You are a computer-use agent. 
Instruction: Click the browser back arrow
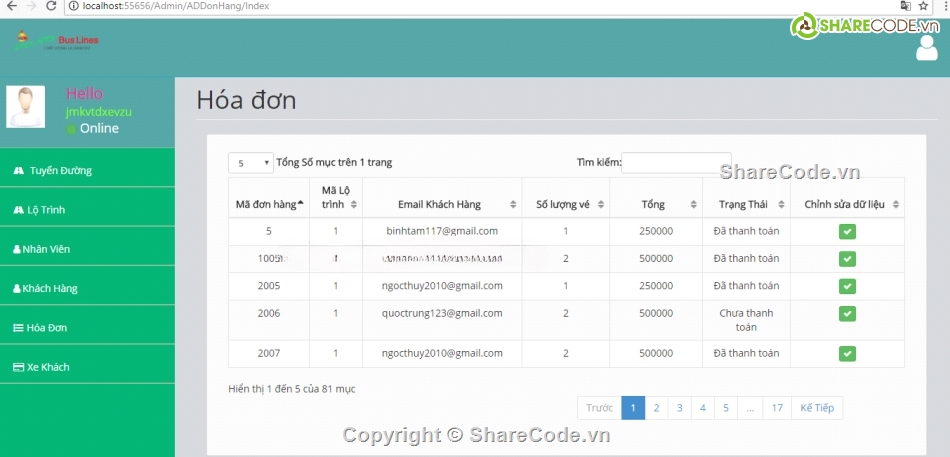click(12, 6)
